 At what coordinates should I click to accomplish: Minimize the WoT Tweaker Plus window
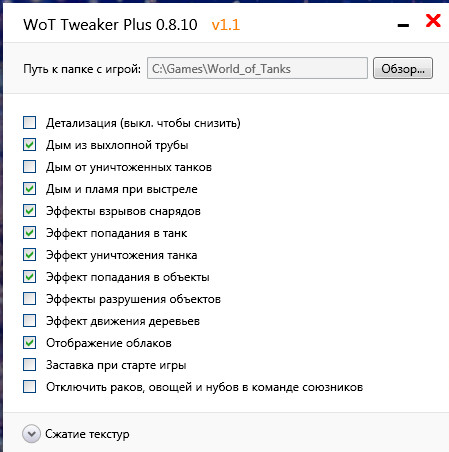(x=403, y=25)
